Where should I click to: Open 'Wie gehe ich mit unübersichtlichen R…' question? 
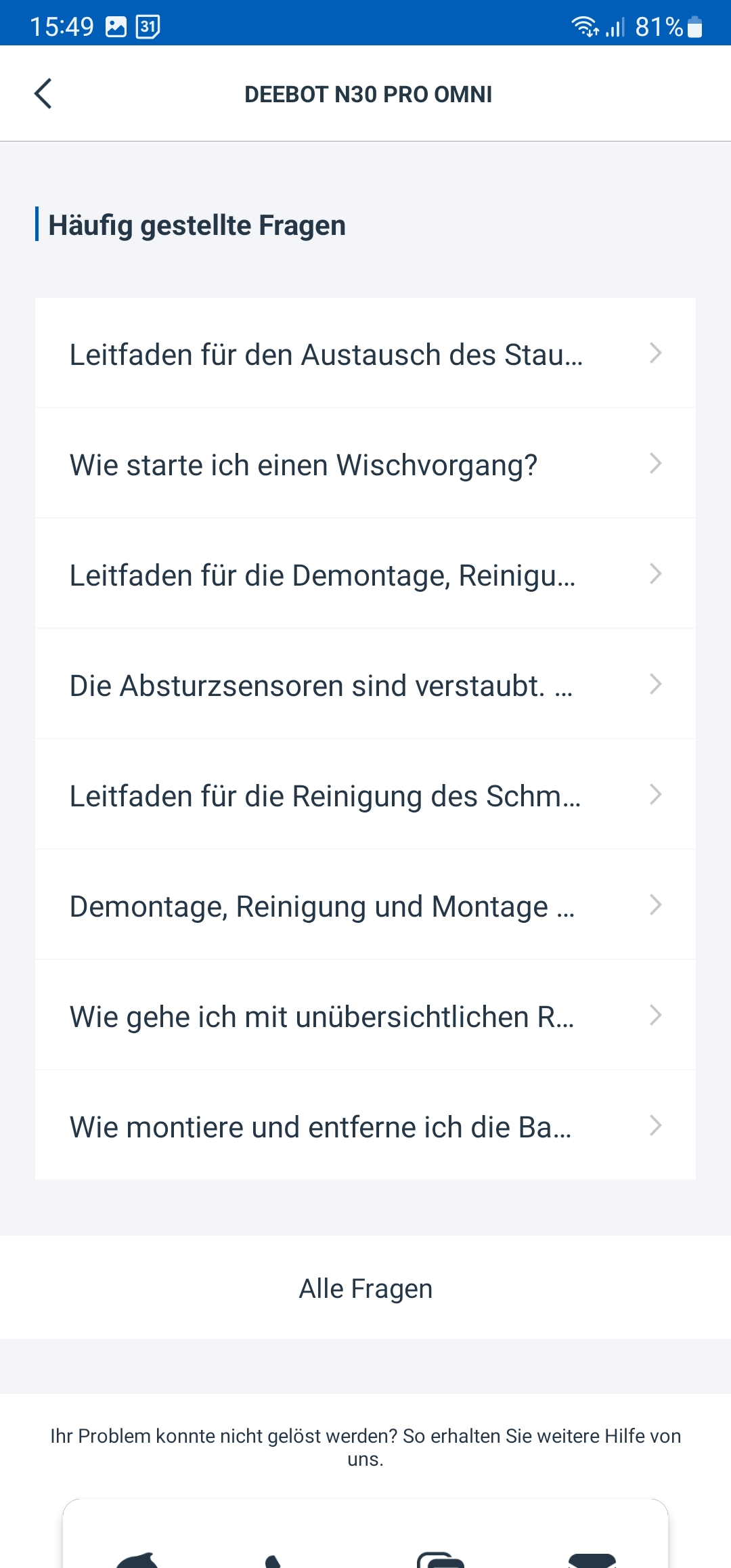[322, 1016]
